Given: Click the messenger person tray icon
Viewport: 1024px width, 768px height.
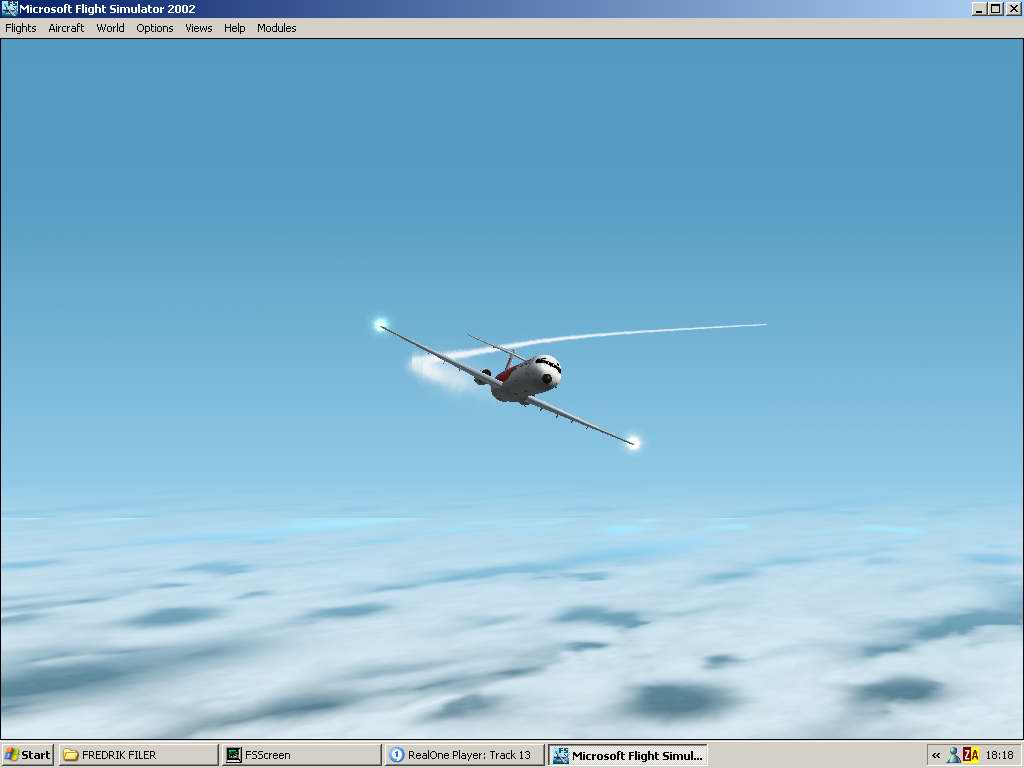Looking at the screenshot, I should (953, 756).
